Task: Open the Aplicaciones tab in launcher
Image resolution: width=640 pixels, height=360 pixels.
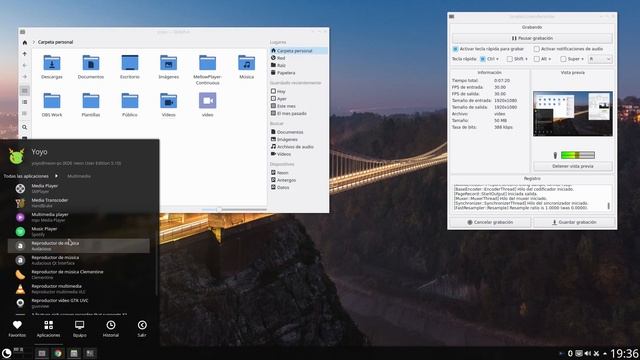Action: click(49, 329)
